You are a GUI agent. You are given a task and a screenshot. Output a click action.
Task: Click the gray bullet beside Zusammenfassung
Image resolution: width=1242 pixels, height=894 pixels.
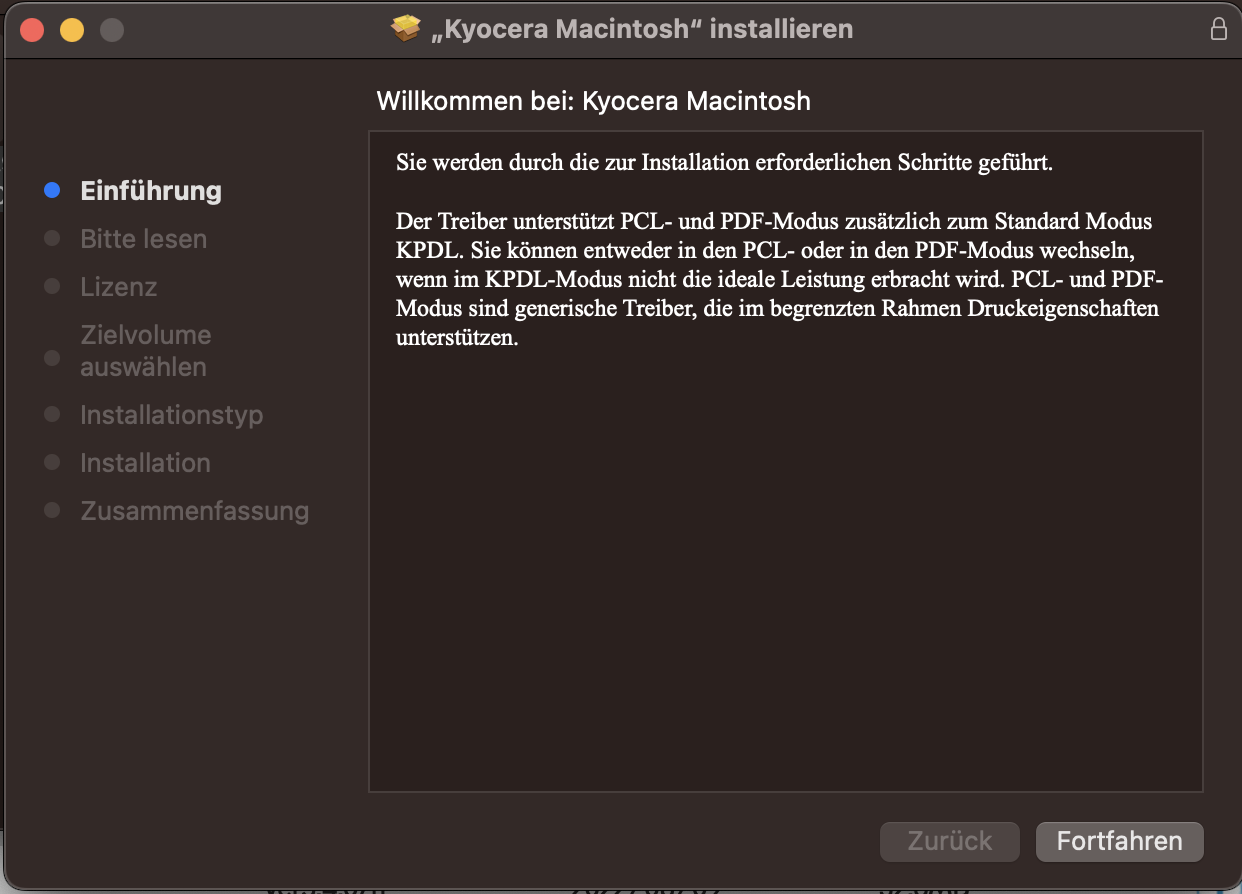(x=53, y=511)
